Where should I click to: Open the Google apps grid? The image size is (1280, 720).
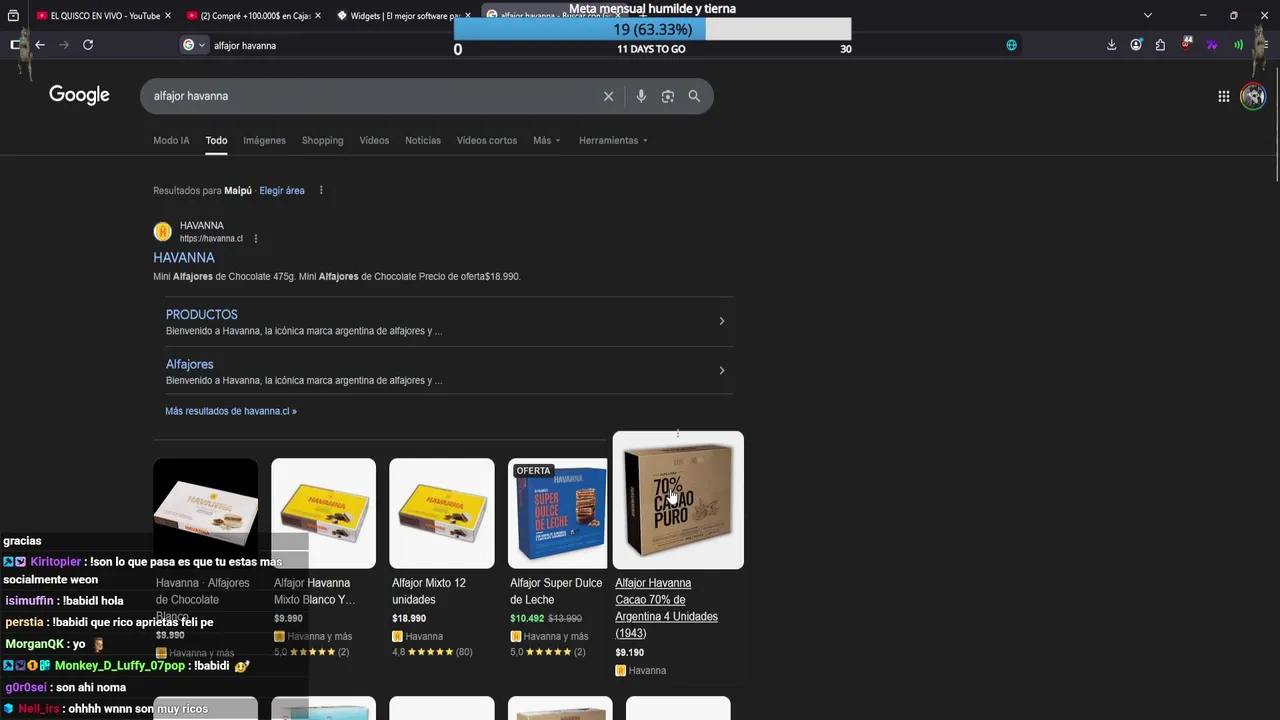[x=1223, y=96]
